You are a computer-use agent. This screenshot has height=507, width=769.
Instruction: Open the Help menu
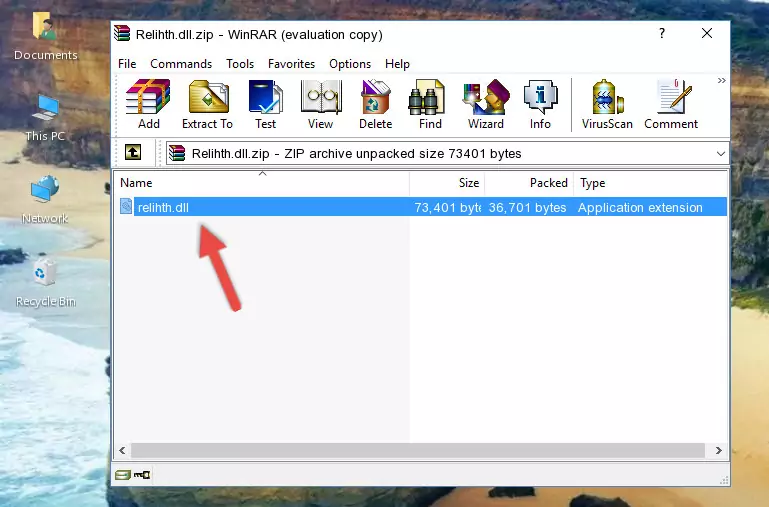point(397,64)
